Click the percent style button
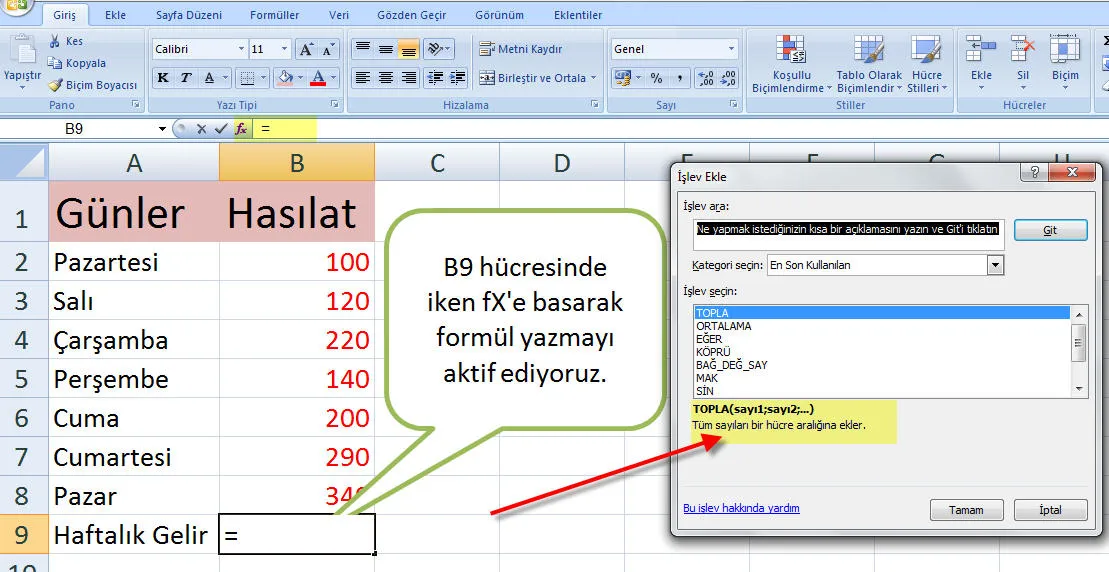The height and width of the screenshot is (572, 1109). (x=656, y=78)
